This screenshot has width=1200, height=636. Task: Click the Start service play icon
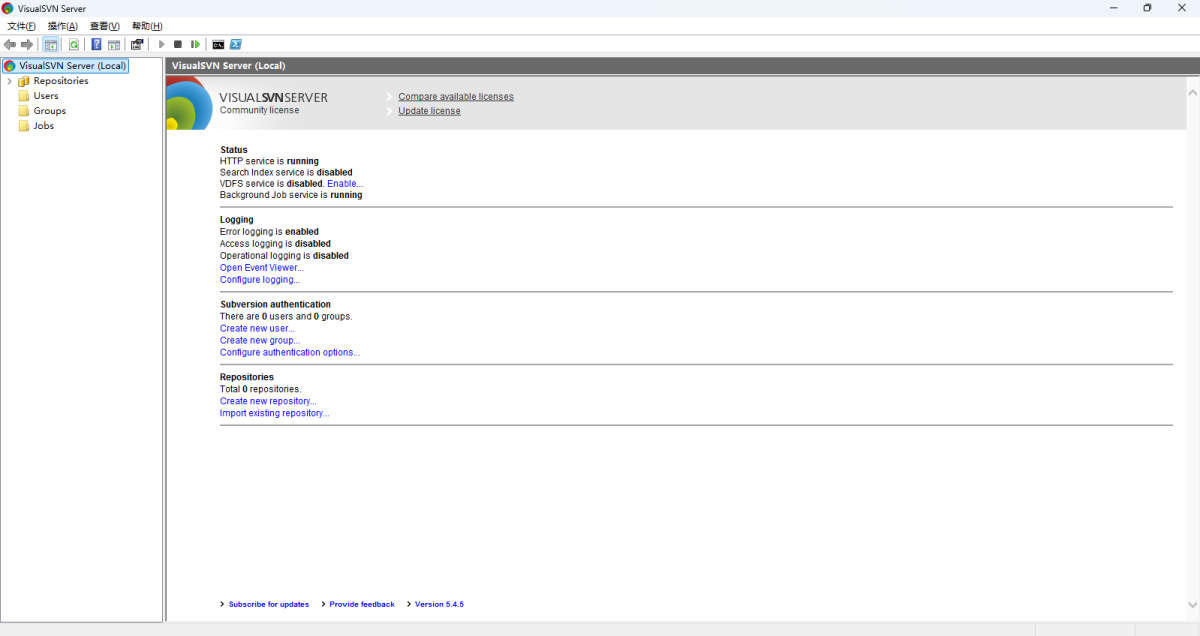161,44
